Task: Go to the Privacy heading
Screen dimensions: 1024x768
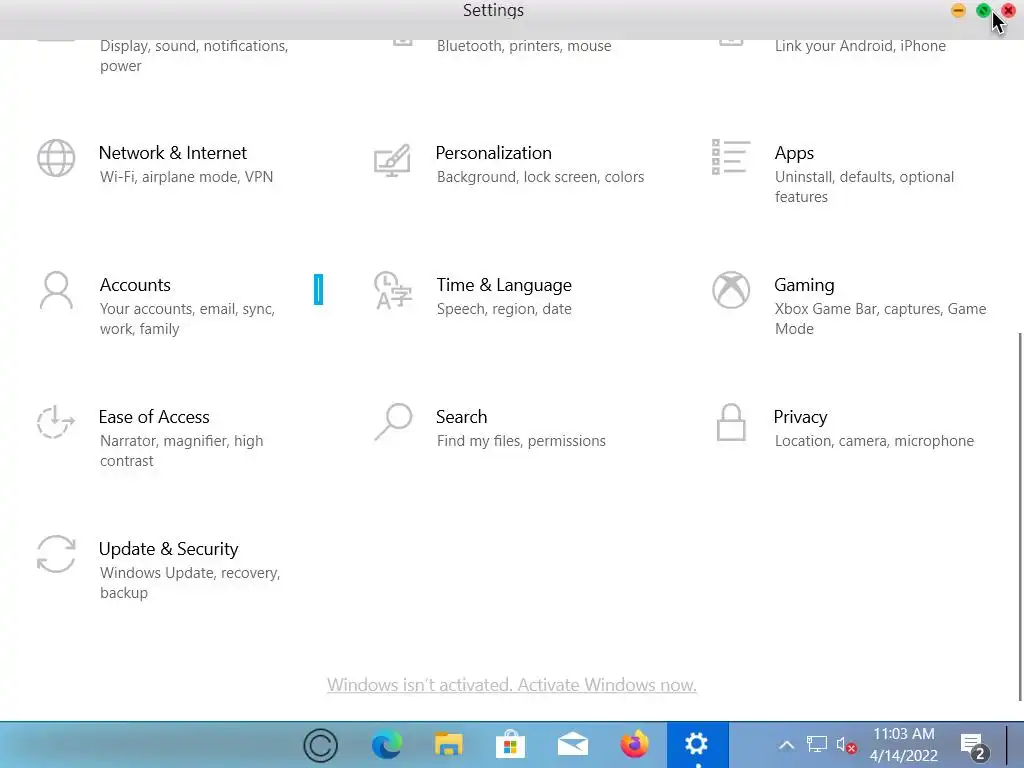Action: tap(800, 417)
